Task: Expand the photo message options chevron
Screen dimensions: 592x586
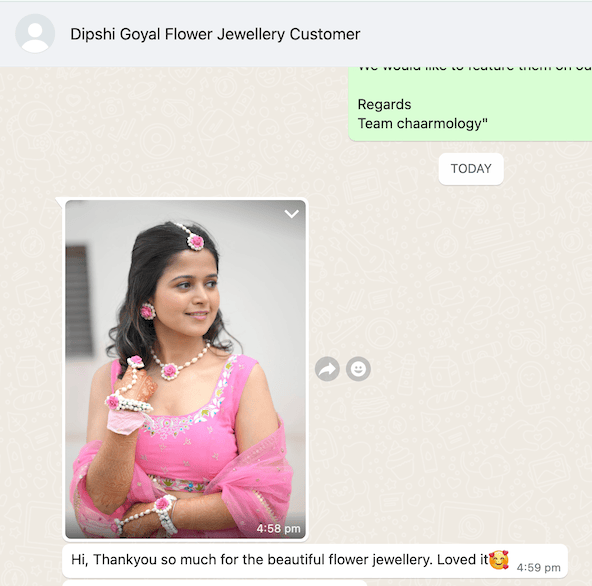Action: pyautogui.click(x=291, y=214)
